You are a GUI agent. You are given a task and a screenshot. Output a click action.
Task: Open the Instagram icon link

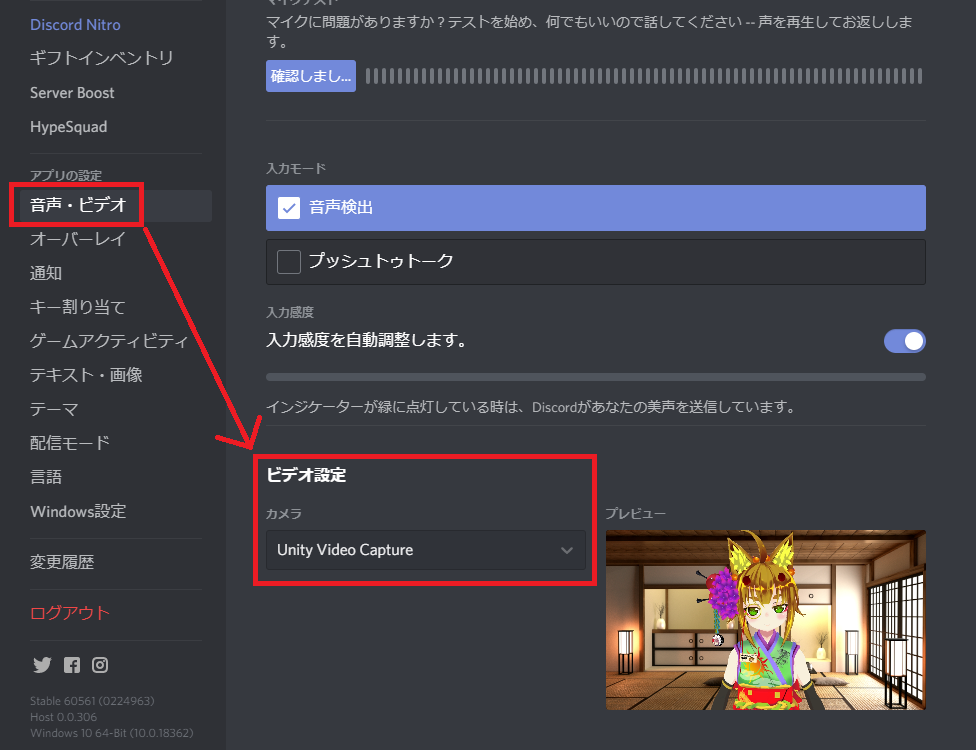click(100, 665)
